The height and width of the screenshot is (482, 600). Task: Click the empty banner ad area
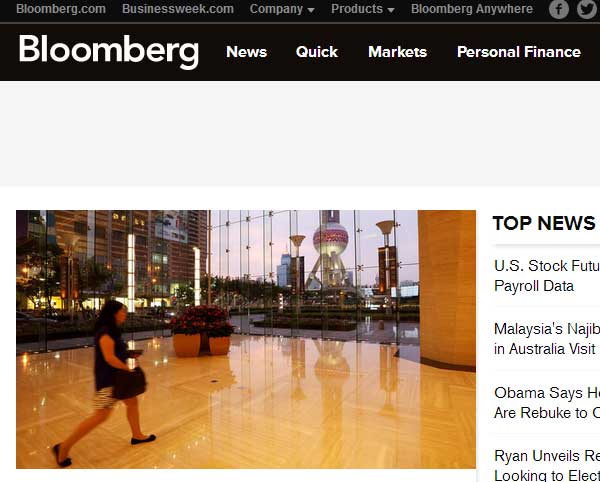point(300,134)
